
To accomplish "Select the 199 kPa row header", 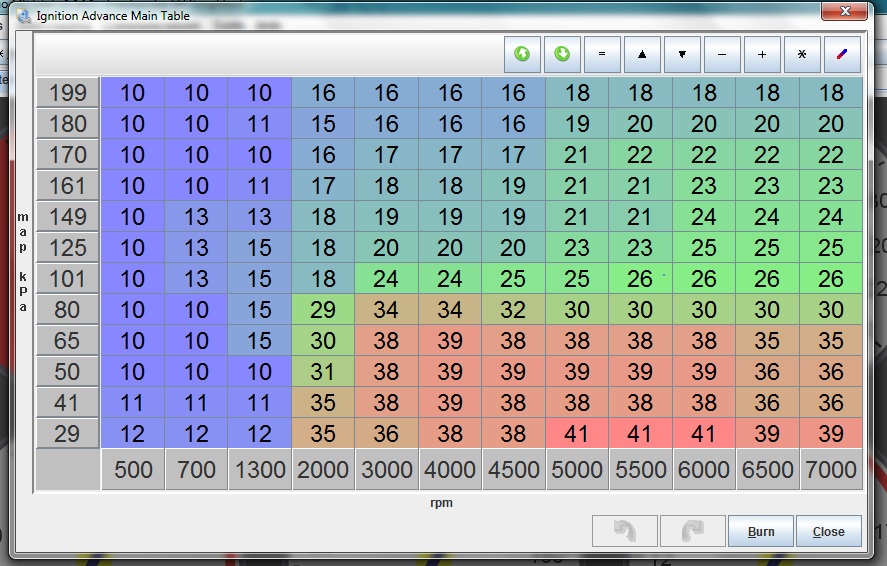I will click(68, 93).
